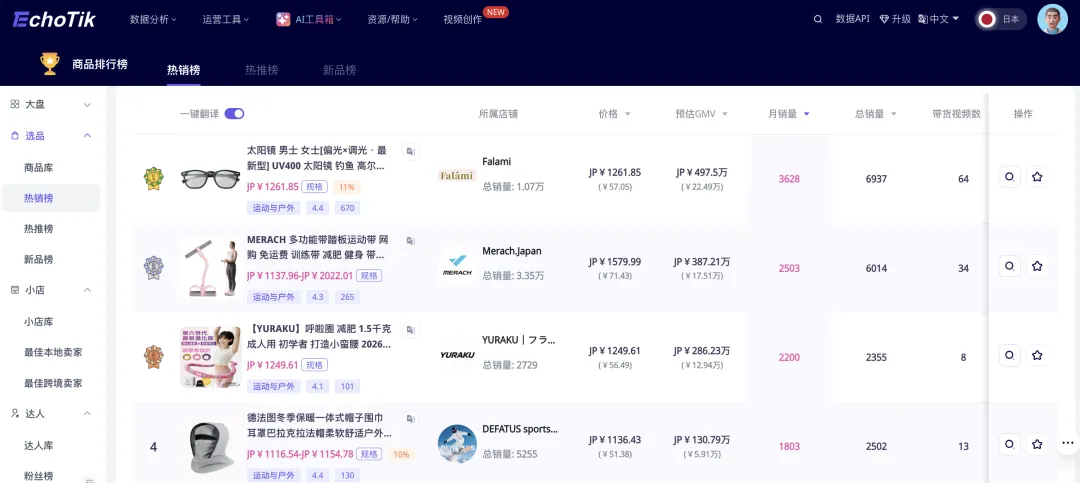1080x483 pixels.
Task: Favorite the Falami sunglasses with star icon
Action: coord(1037,177)
